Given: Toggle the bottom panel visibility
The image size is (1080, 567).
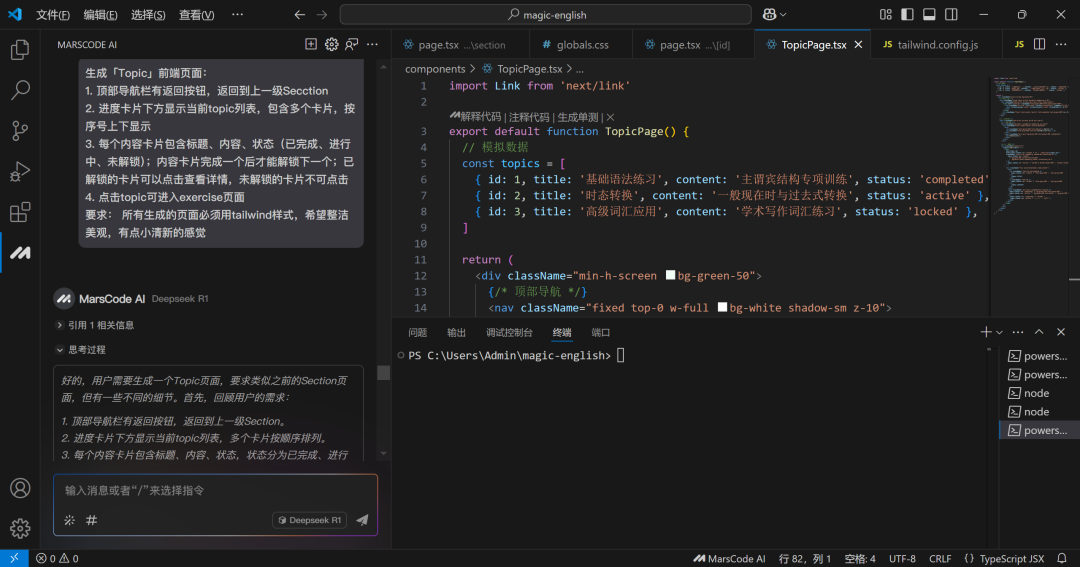Looking at the screenshot, I should pyautogui.click(x=929, y=15).
